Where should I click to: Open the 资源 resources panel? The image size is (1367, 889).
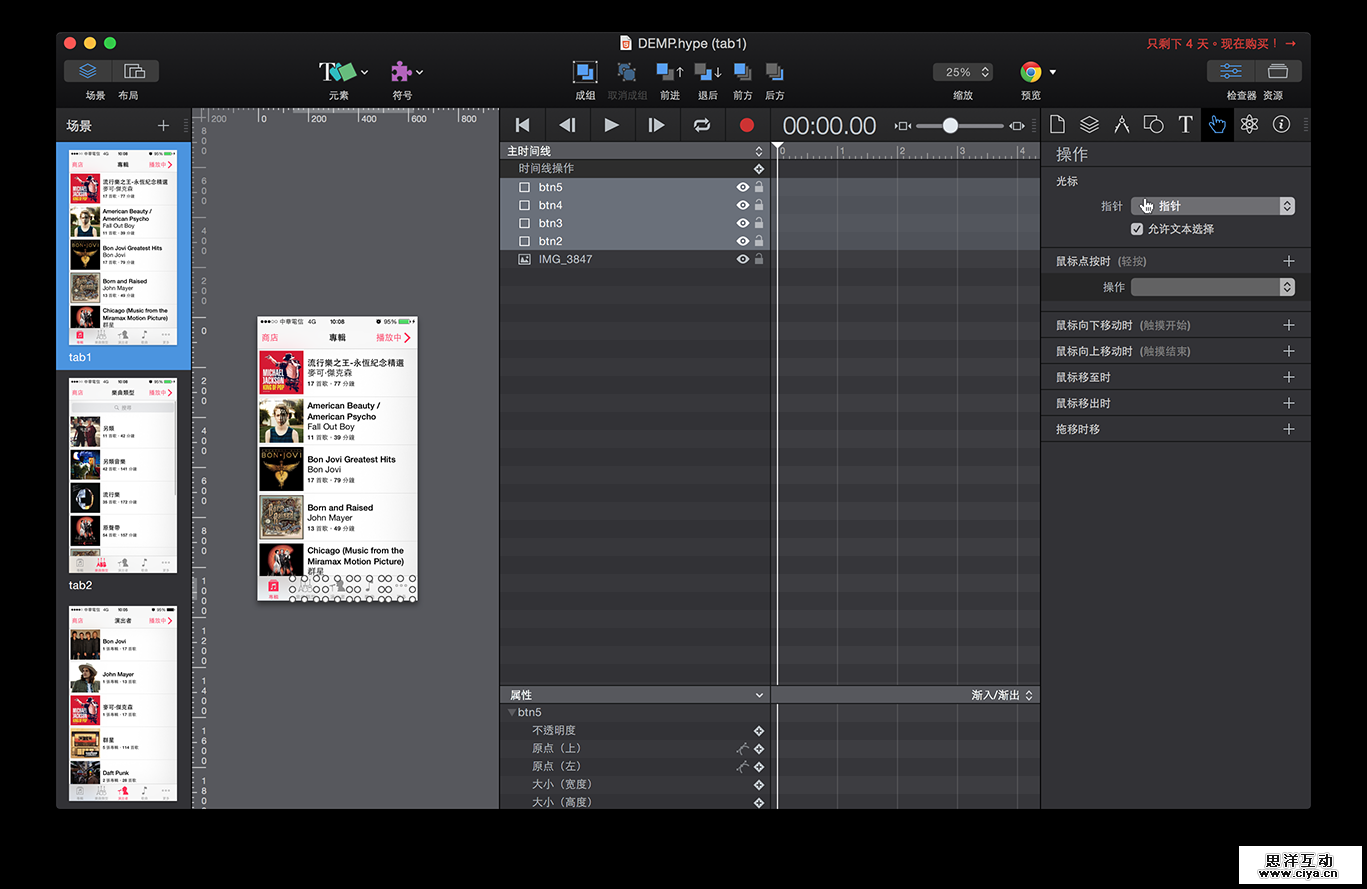pos(1277,72)
